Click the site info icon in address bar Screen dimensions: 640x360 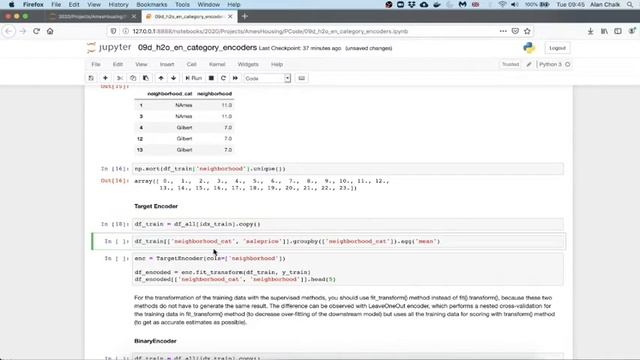pos(126,31)
